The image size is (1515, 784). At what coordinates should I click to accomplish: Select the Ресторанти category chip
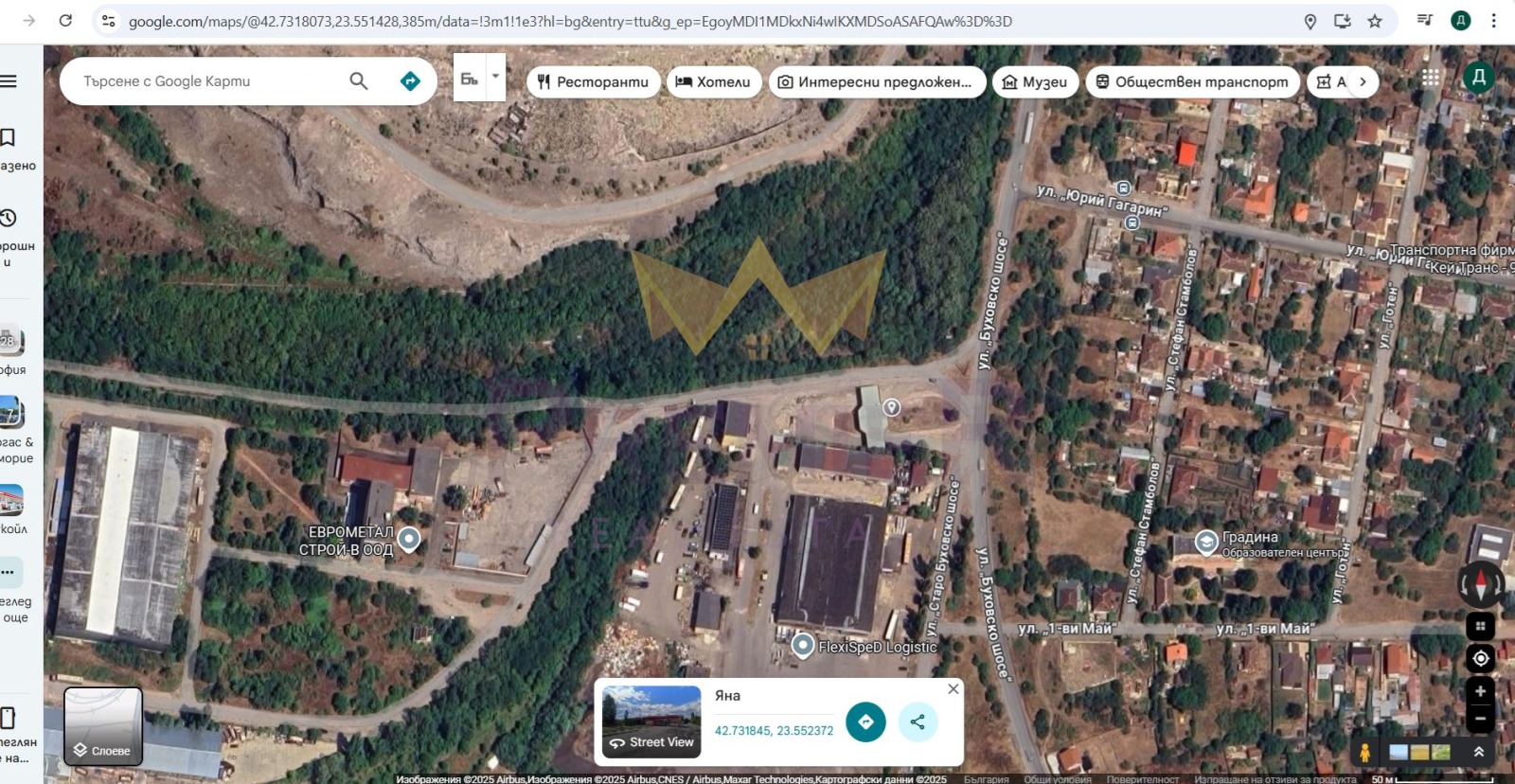point(593,82)
